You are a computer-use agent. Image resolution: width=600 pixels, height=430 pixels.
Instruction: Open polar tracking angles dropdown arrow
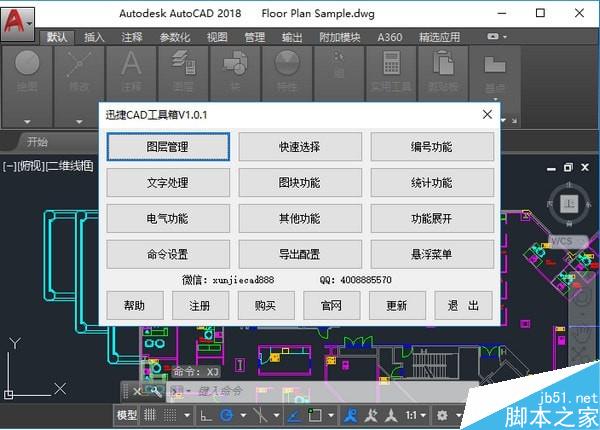pyautogui.click(x=243, y=415)
